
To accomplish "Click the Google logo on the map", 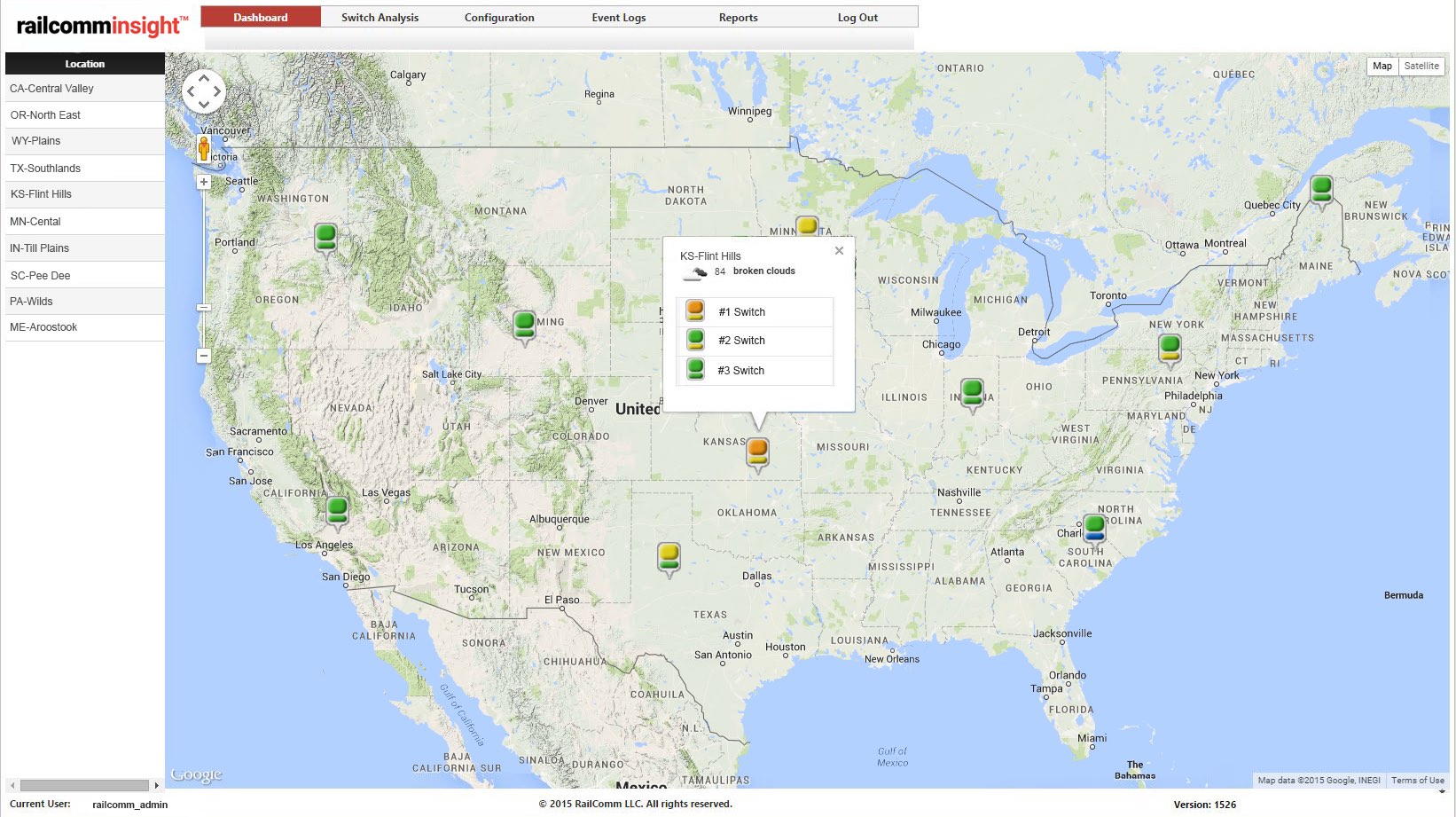I will [196, 774].
